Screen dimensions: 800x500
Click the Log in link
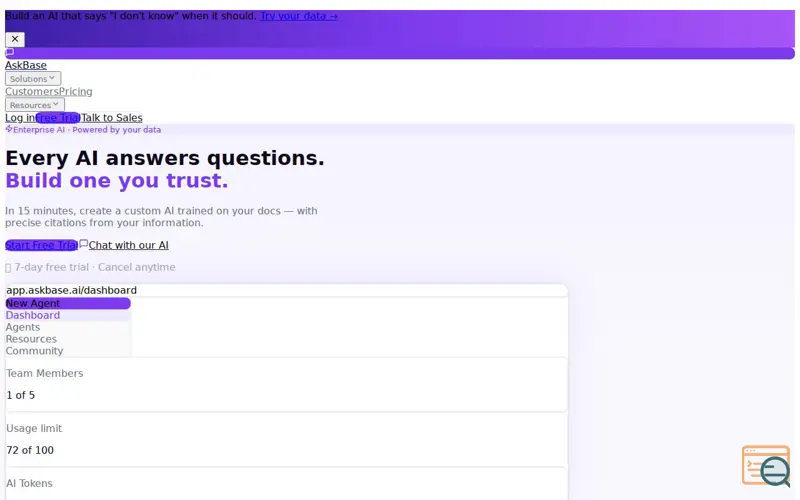pyautogui.click(x=20, y=118)
